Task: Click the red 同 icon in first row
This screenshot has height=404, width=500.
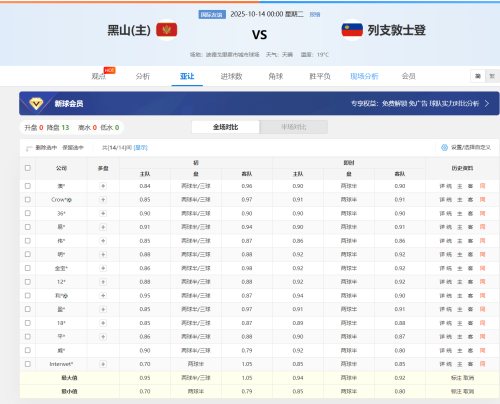Action: (482, 186)
